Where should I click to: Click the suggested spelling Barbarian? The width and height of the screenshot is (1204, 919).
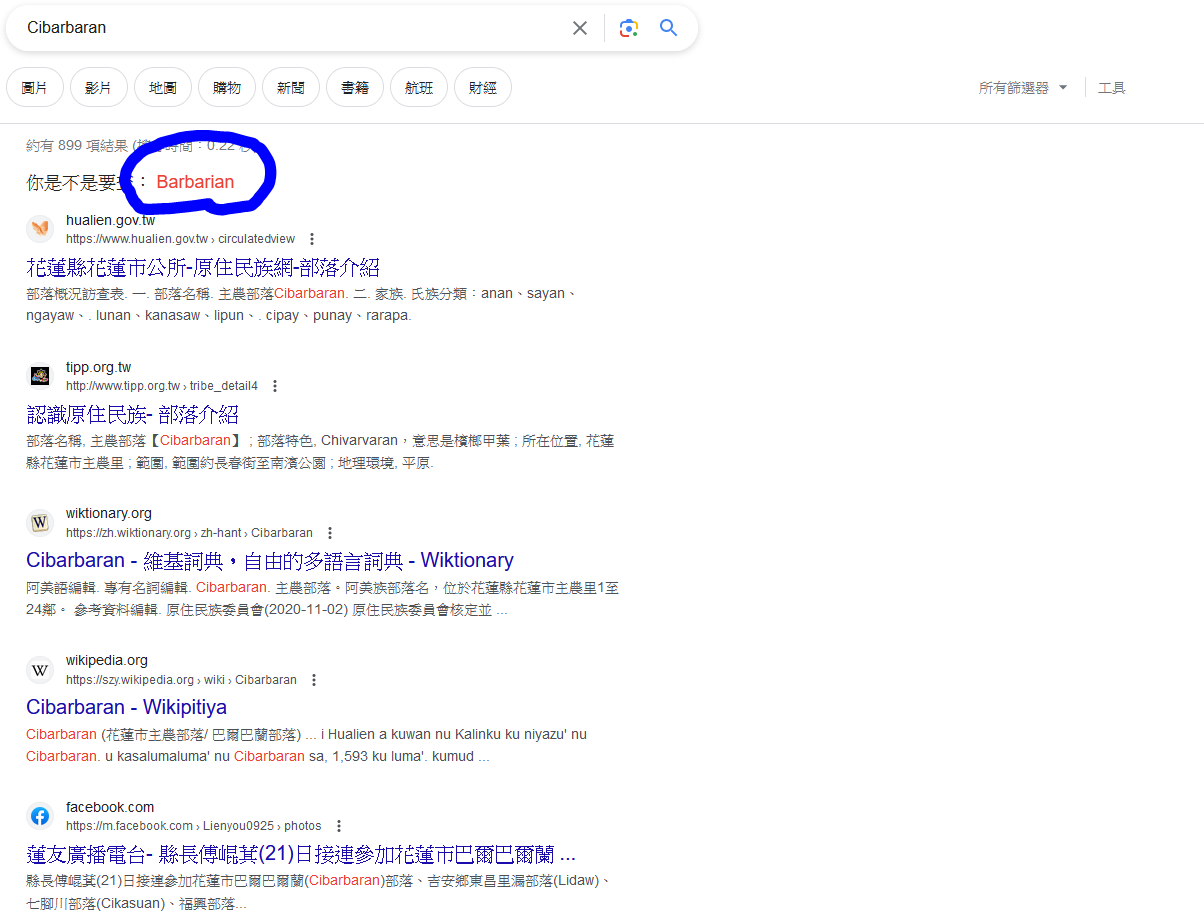coord(195,182)
